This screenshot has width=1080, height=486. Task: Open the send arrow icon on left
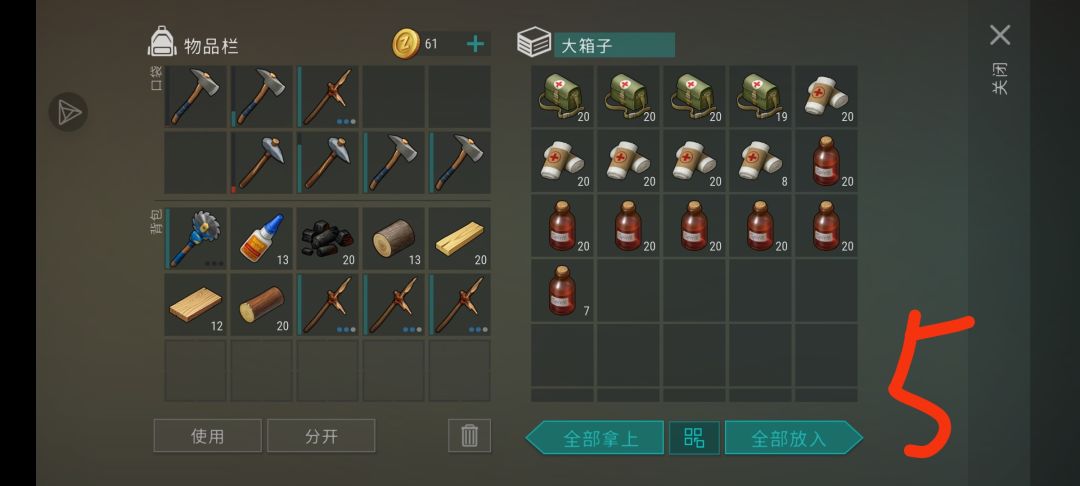click(68, 112)
